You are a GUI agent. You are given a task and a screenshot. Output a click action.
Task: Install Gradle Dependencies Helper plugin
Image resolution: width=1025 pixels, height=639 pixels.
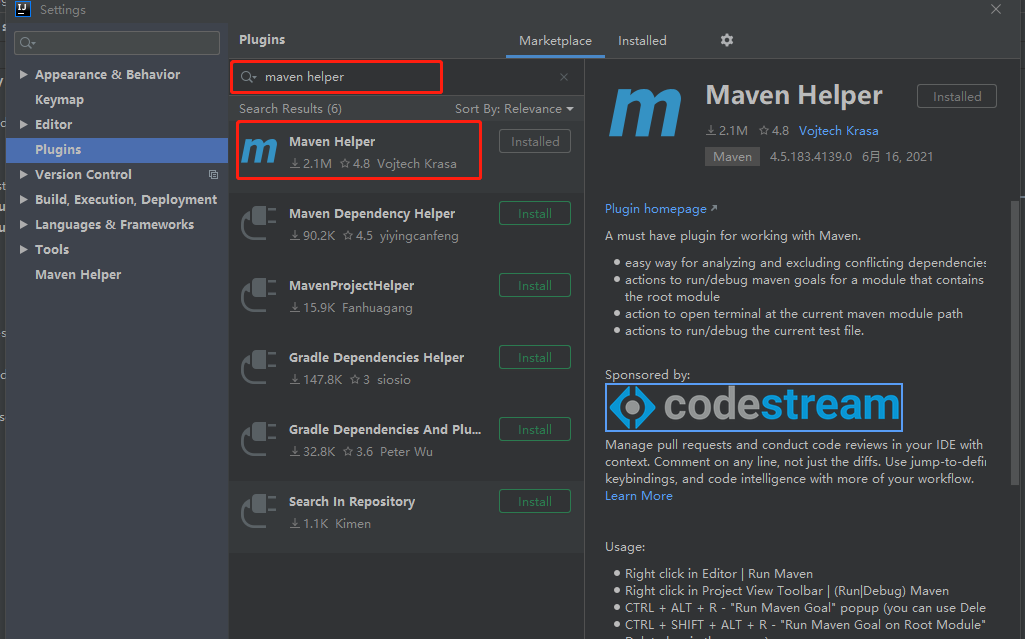click(535, 357)
